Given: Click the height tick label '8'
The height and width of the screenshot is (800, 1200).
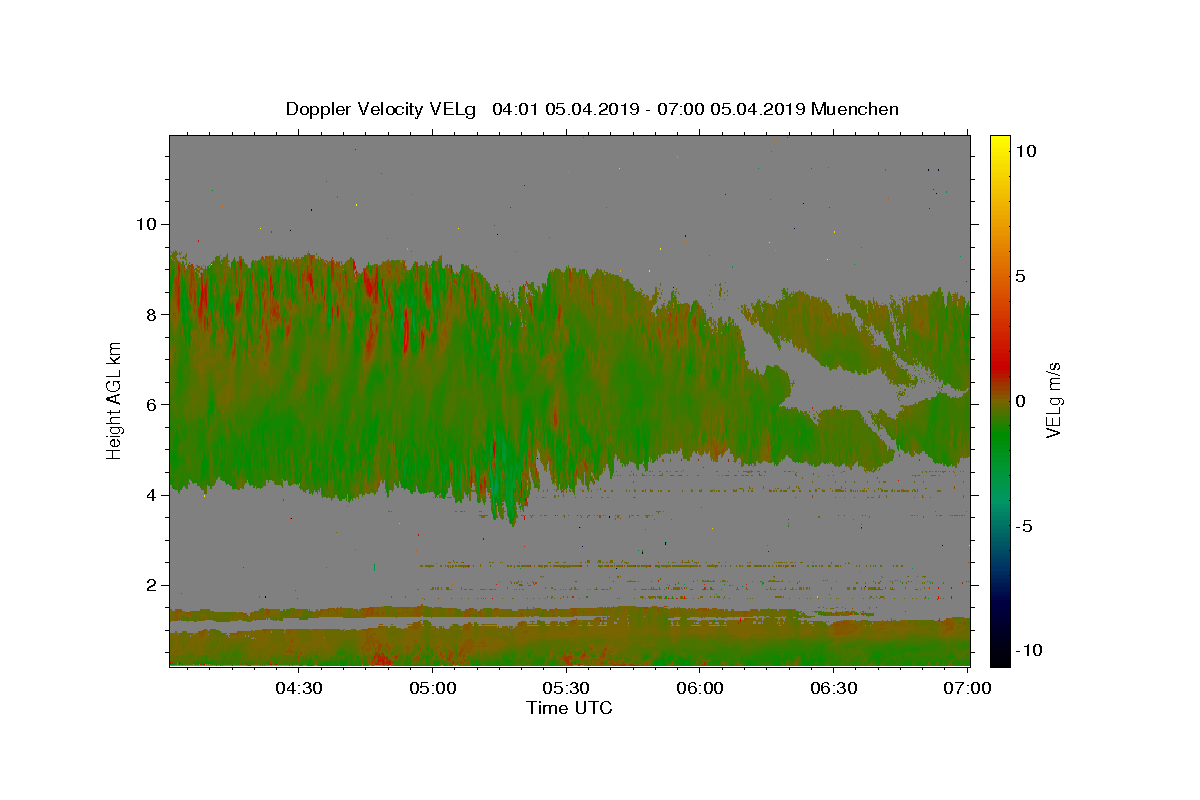Looking at the screenshot, I should [x=150, y=314].
